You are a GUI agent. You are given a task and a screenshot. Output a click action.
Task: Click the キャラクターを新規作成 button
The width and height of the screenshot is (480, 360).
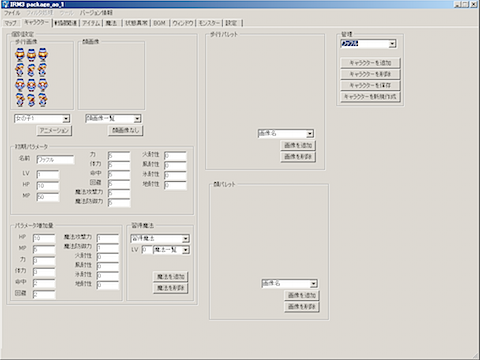pos(370,97)
